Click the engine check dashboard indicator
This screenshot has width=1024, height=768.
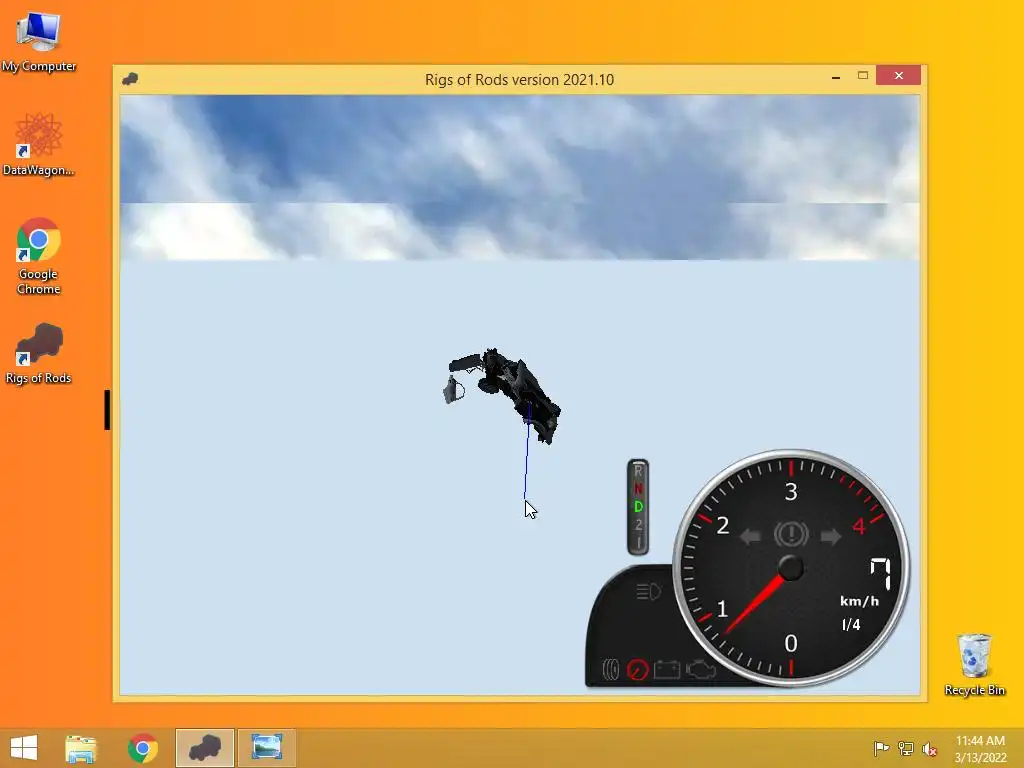700,669
